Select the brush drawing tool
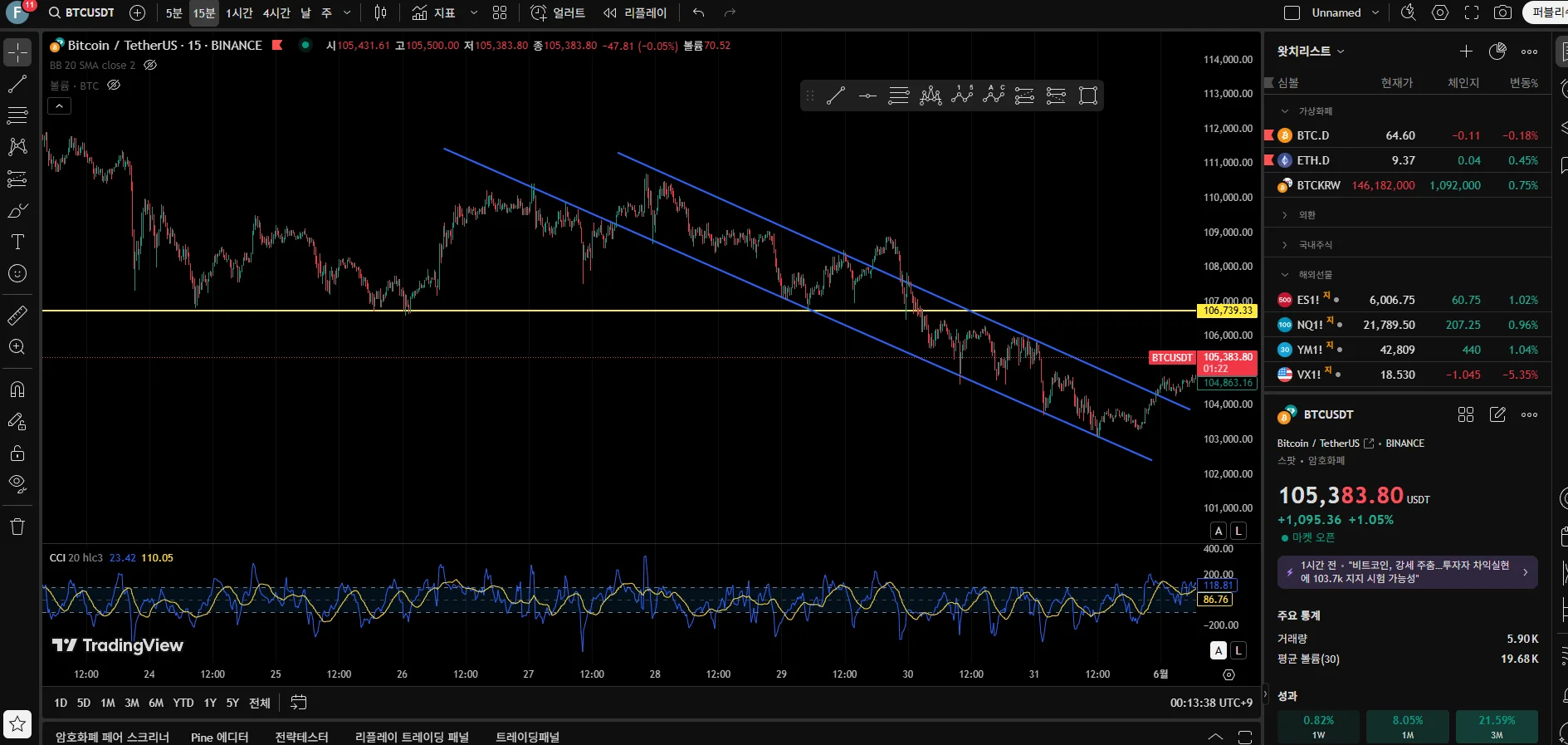Screen dimensions: 1568x745 click(x=17, y=211)
